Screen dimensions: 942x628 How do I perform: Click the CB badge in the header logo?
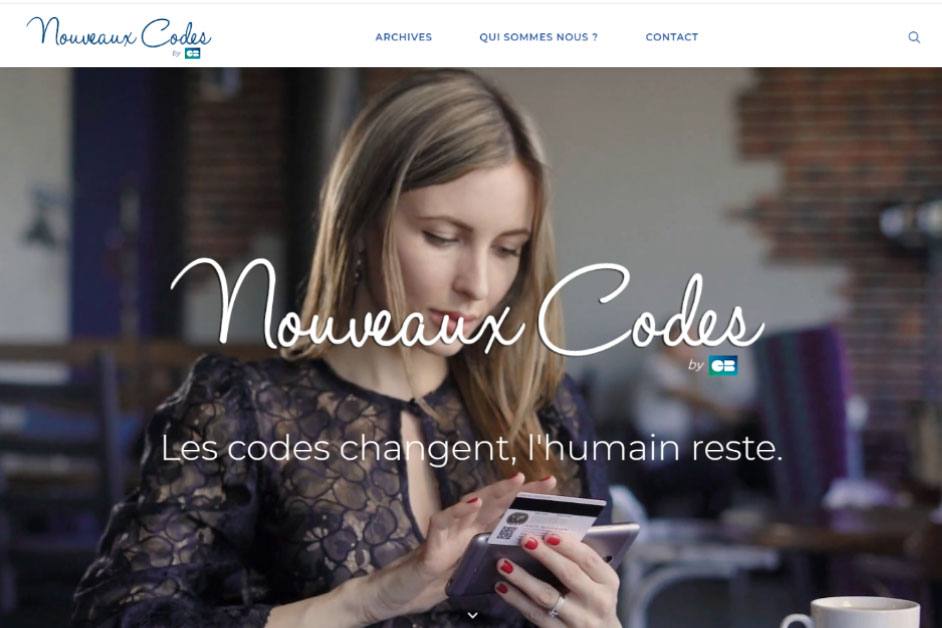tap(192, 53)
